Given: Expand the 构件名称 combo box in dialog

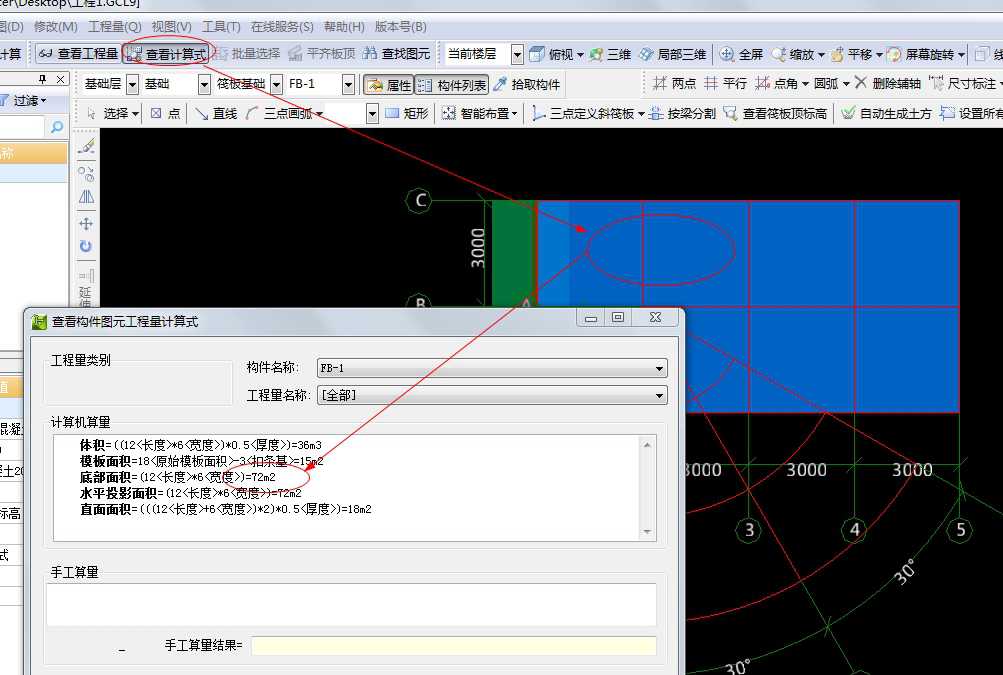Looking at the screenshot, I should click(x=659, y=368).
